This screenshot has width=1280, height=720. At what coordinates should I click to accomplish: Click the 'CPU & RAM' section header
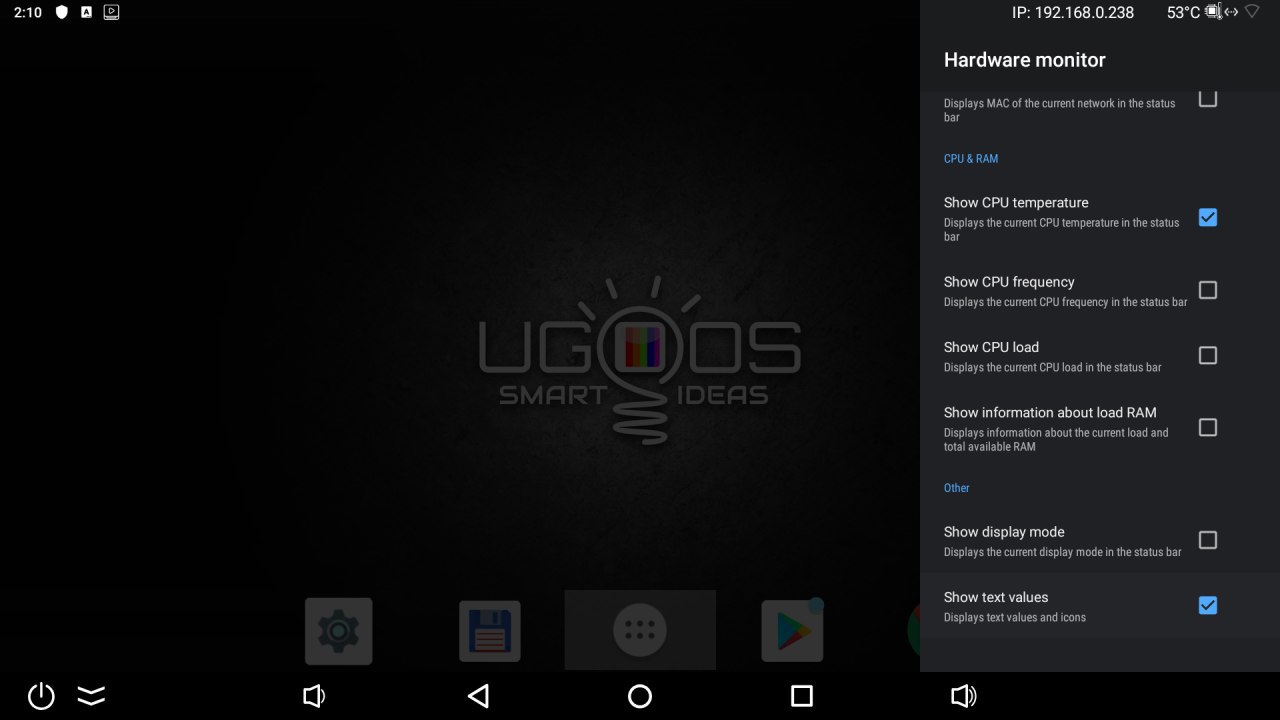[x=971, y=159]
